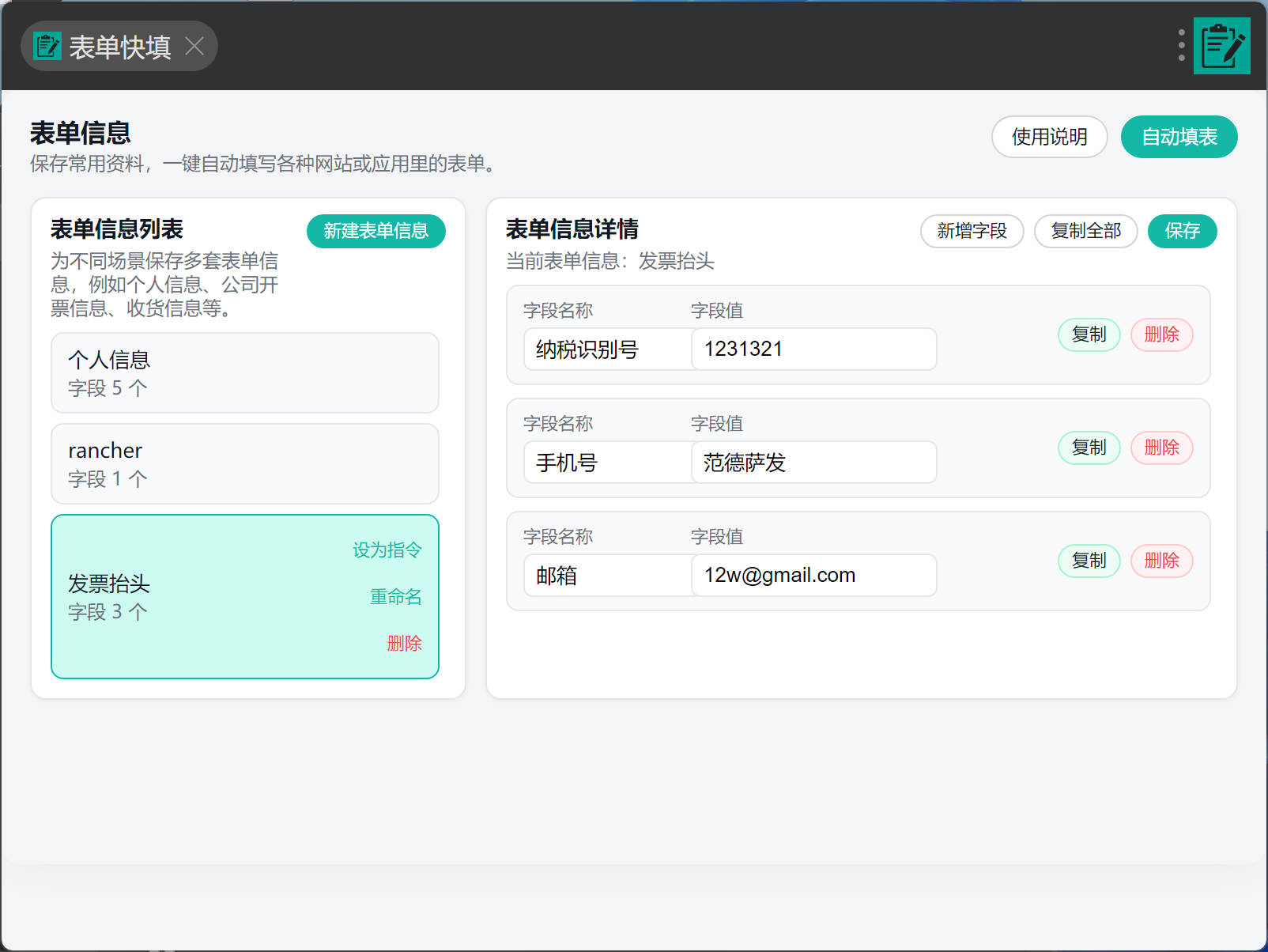The width and height of the screenshot is (1268, 952).
Task: Open the 使用说明 instructions
Action: [x=1049, y=137]
